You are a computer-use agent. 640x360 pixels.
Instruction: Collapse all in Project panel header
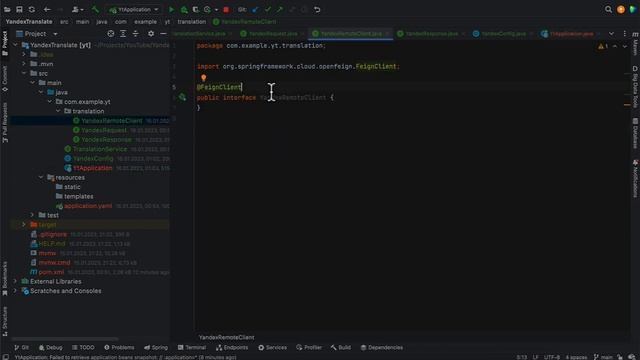click(136, 34)
